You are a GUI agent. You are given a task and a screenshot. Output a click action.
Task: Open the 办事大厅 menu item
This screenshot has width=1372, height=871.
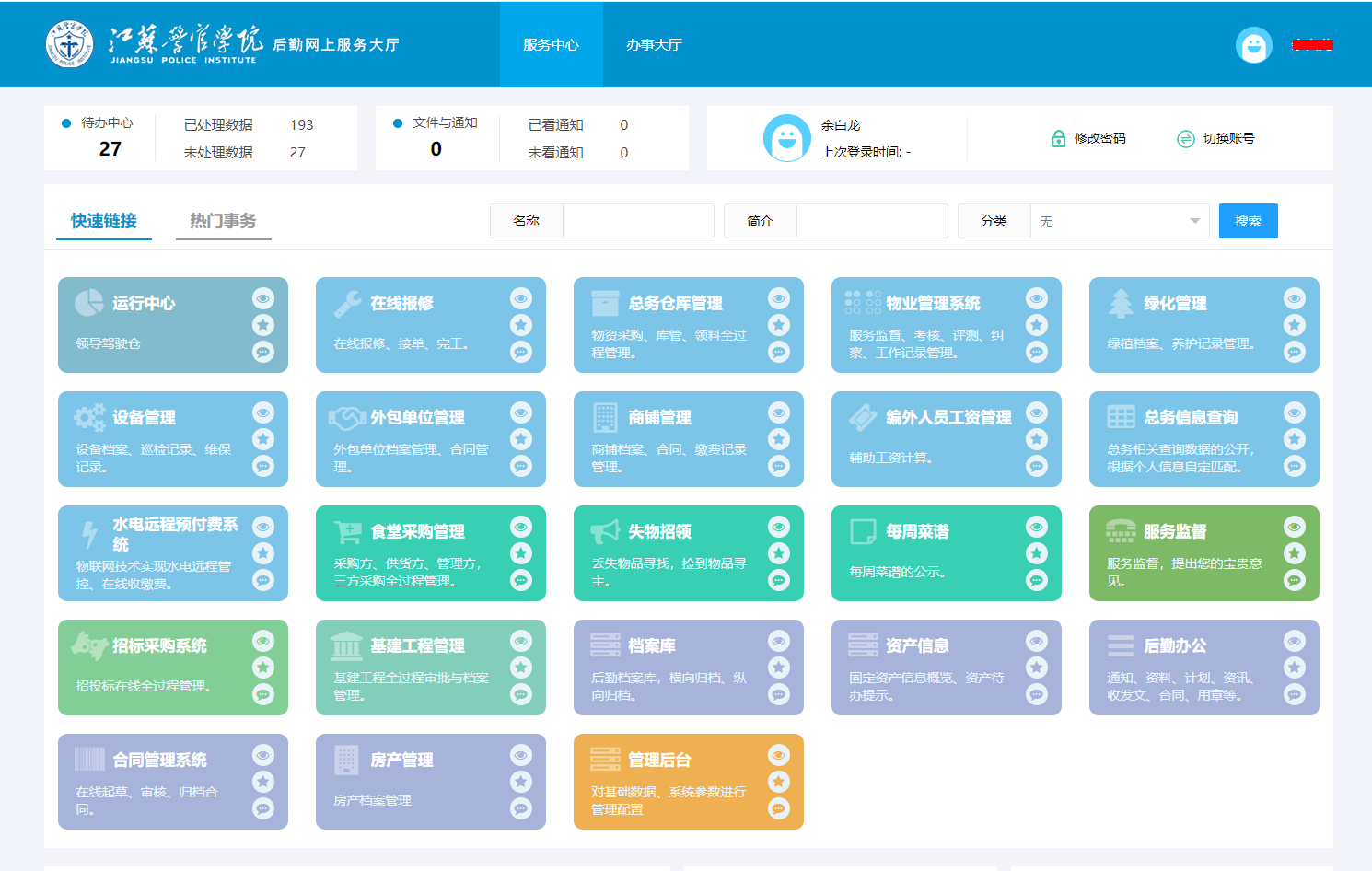click(654, 45)
